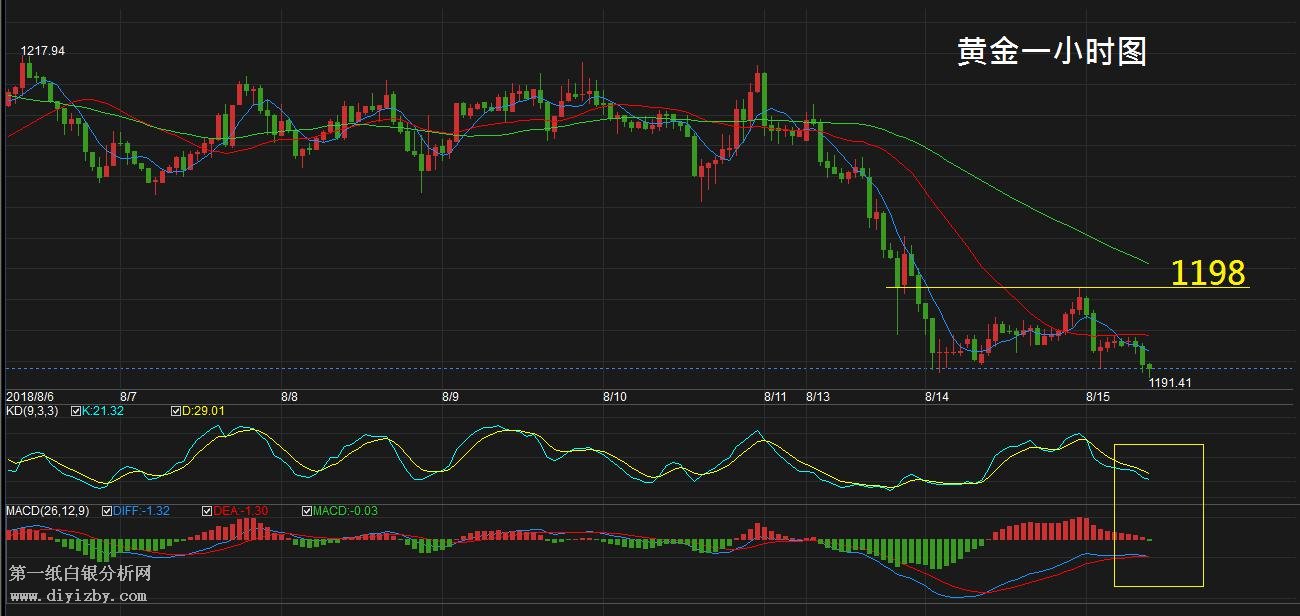The image size is (1300, 616).
Task: Toggle the DIFF checkbox in MACD panel
Action: tap(107, 511)
